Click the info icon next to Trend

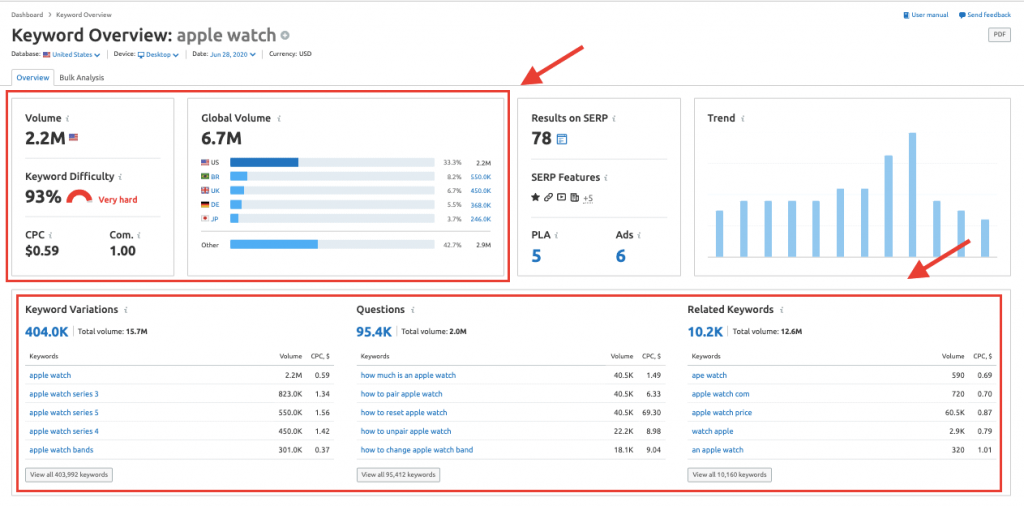point(743,118)
